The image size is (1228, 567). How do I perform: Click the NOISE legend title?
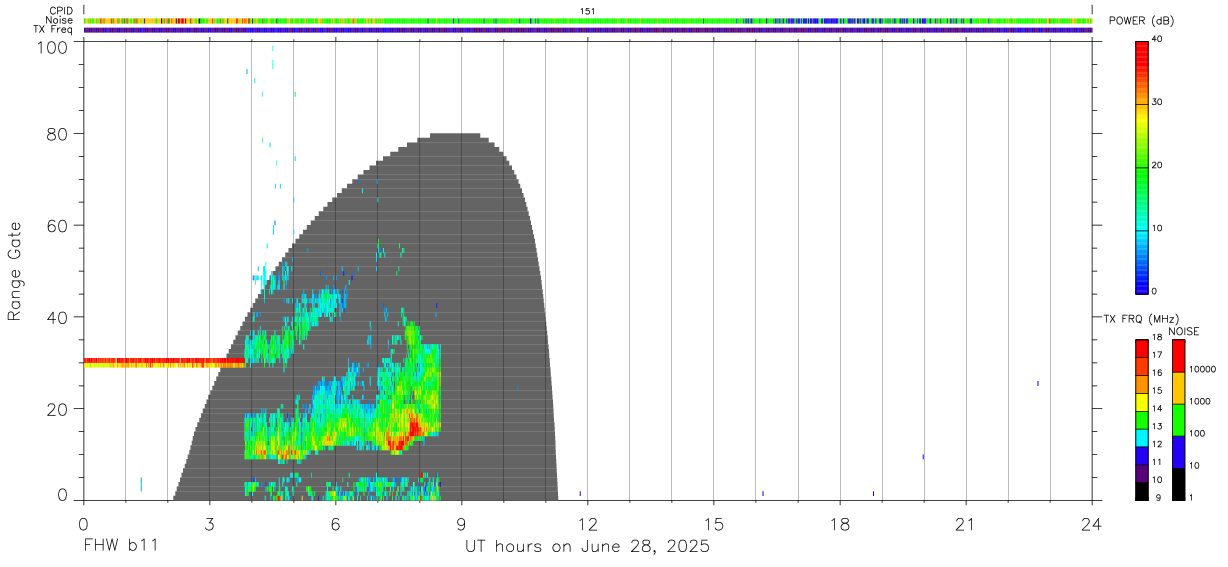(1184, 331)
